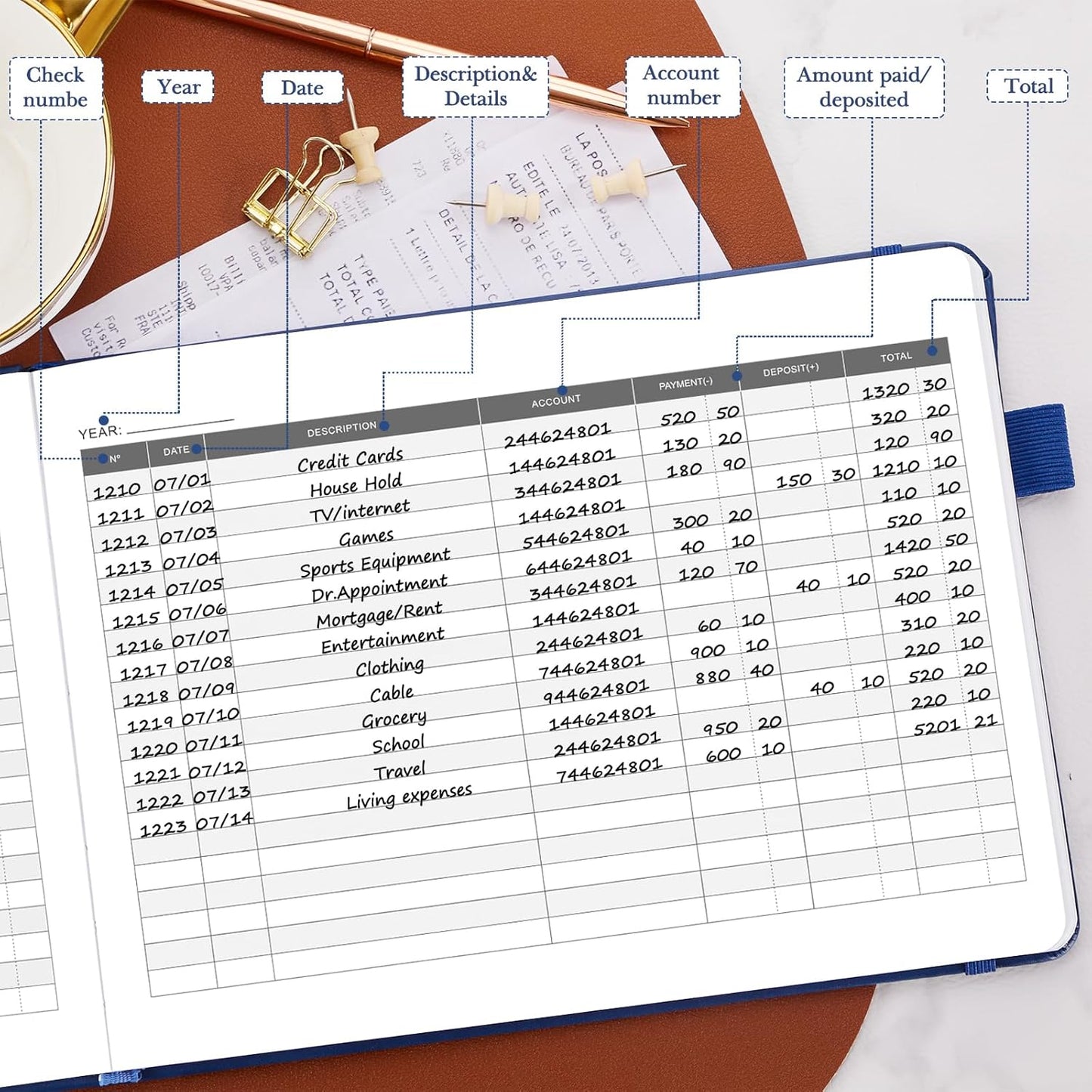Click the total value 1320
Image resolution: width=1092 pixels, height=1092 pixels.
[886, 391]
